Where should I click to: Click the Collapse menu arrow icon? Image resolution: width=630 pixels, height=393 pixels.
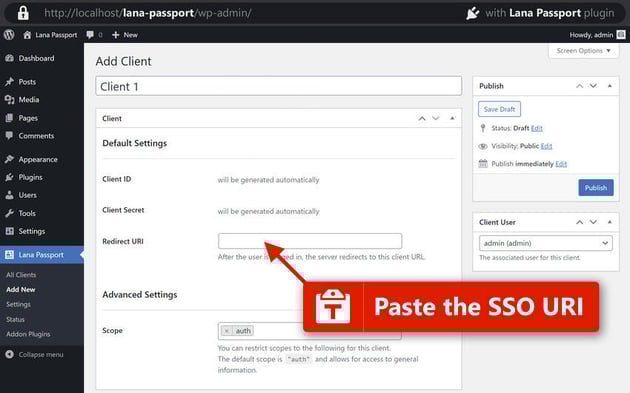coord(10,354)
